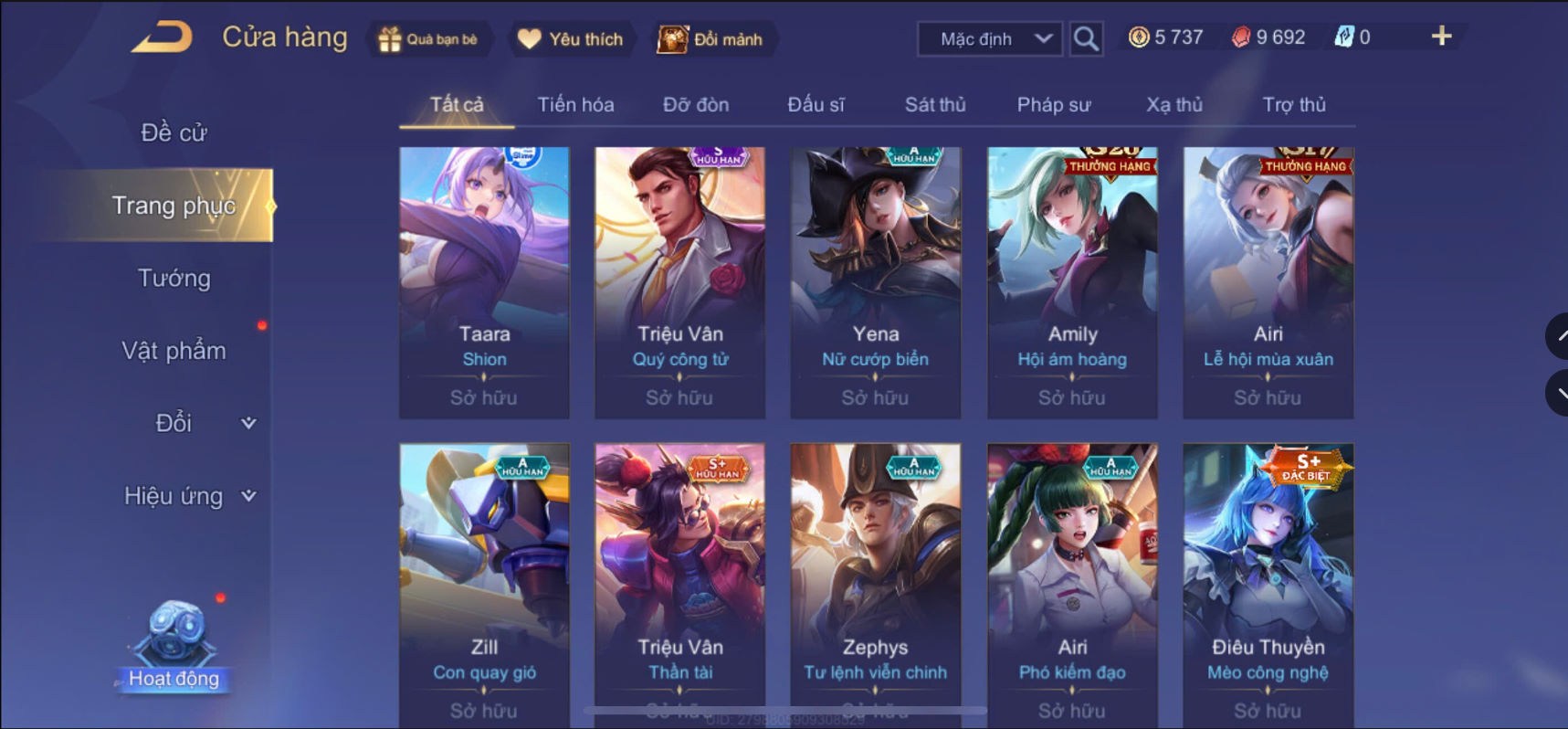Select the Yena Nữ cướp biển skin card
This screenshot has height=729, width=1568.
click(x=876, y=282)
